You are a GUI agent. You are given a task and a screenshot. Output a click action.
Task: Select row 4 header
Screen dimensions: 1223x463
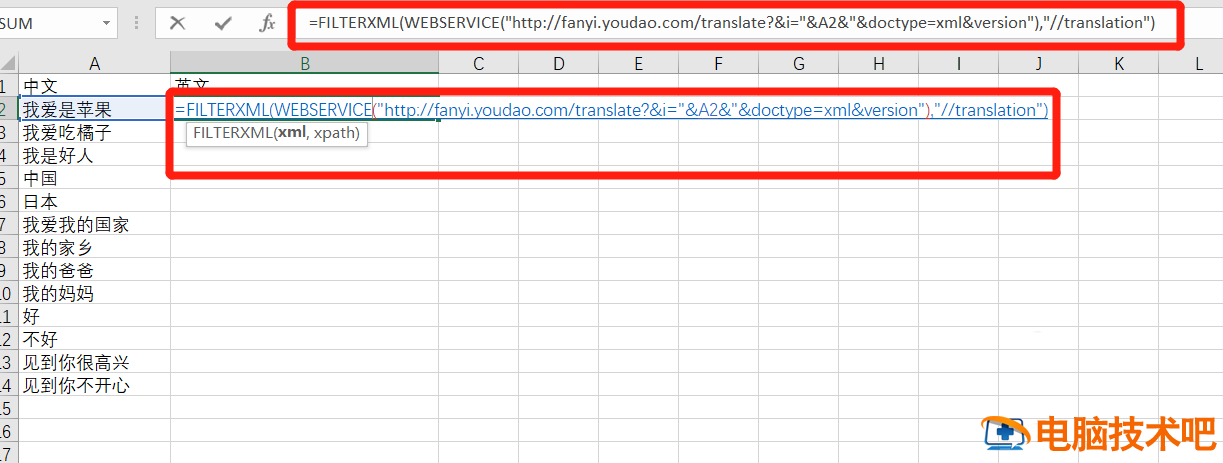click(x=9, y=156)
